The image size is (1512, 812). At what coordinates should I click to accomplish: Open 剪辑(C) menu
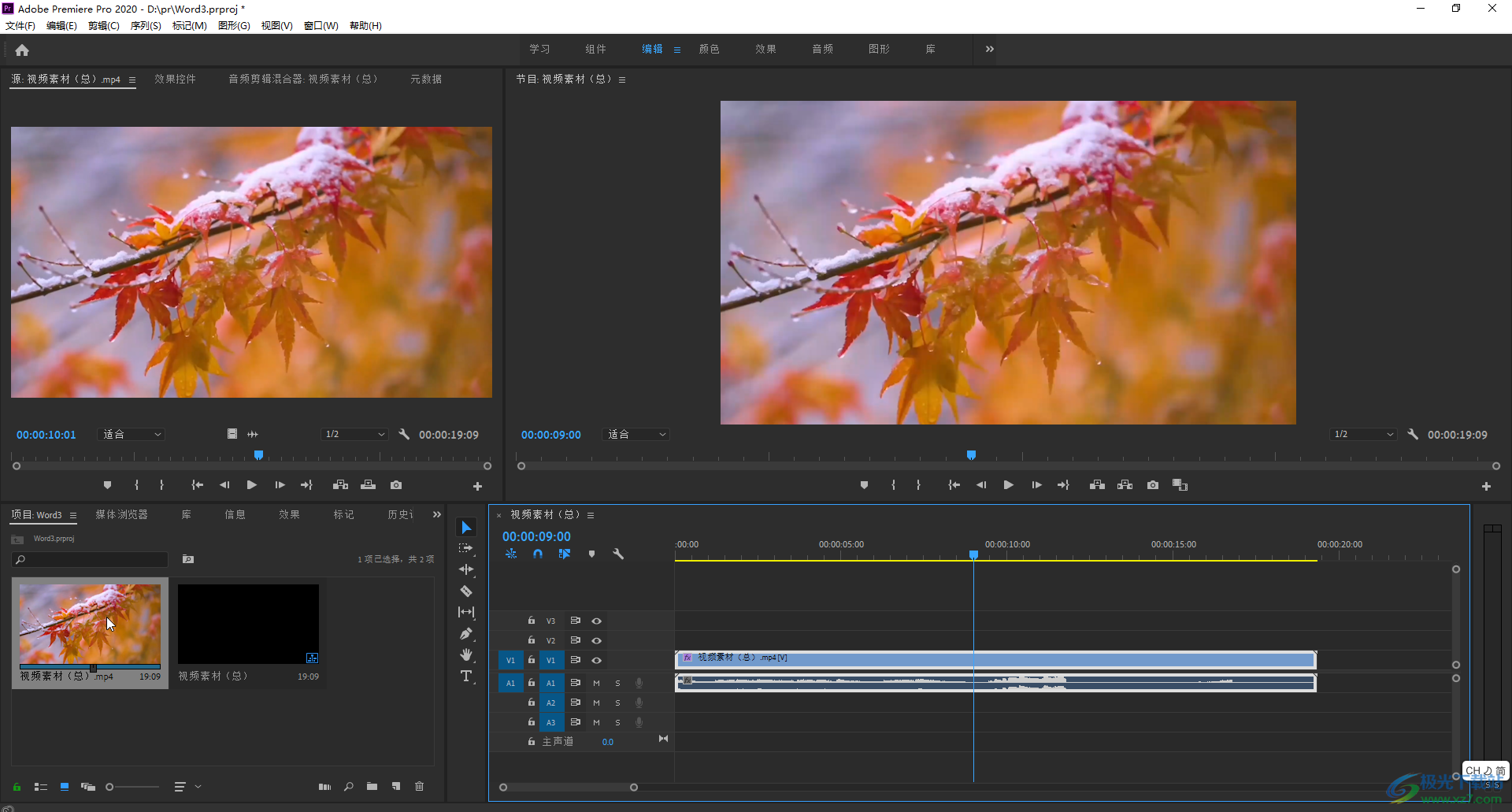coord(104,25)
